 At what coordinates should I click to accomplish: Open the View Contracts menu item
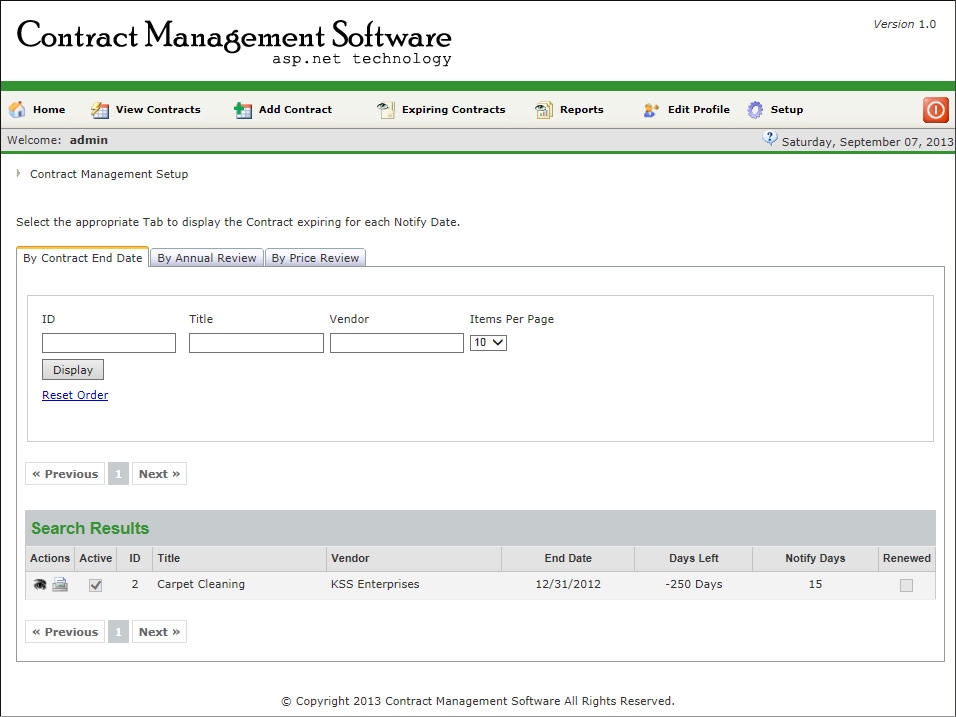(x=158, y=110)
